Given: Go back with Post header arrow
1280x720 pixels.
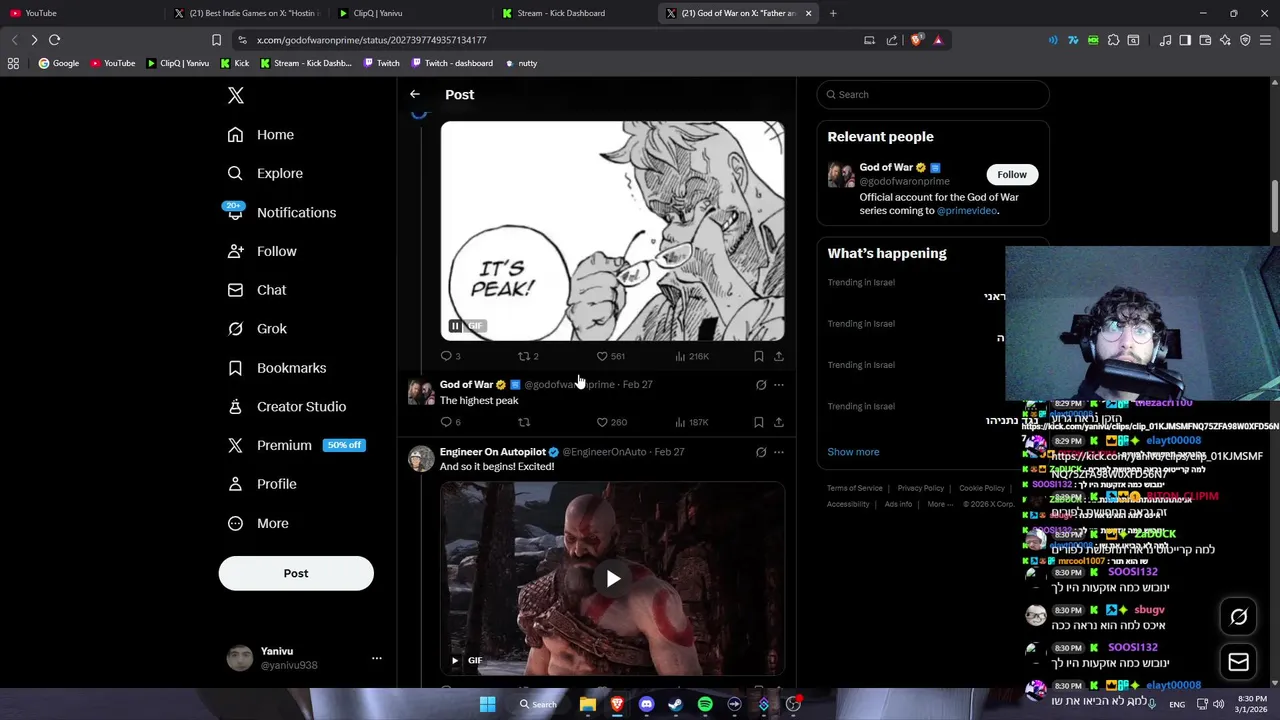Looking at the screenshot, I should (415, 94).
